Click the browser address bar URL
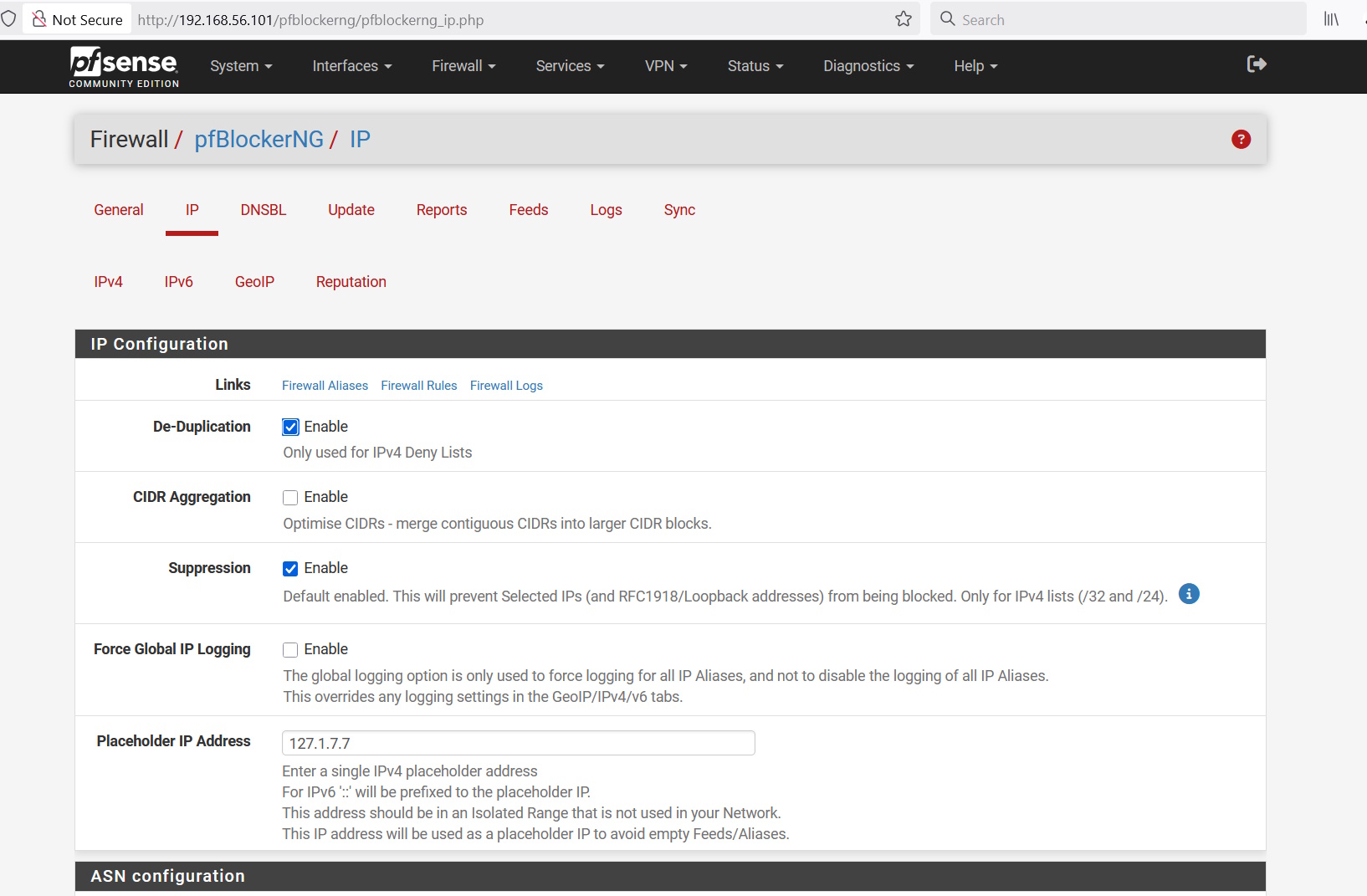Image resolution: width=1367 pixels, height=896 pixels. point(310,20)
